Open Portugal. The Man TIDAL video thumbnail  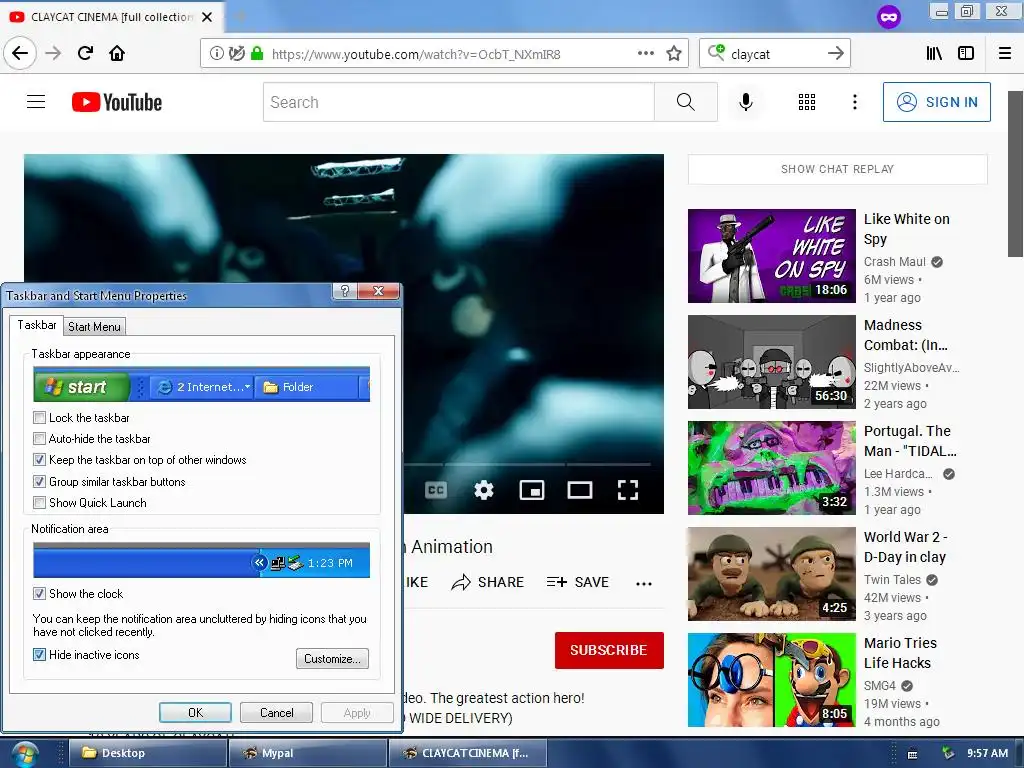pos(771,468)
